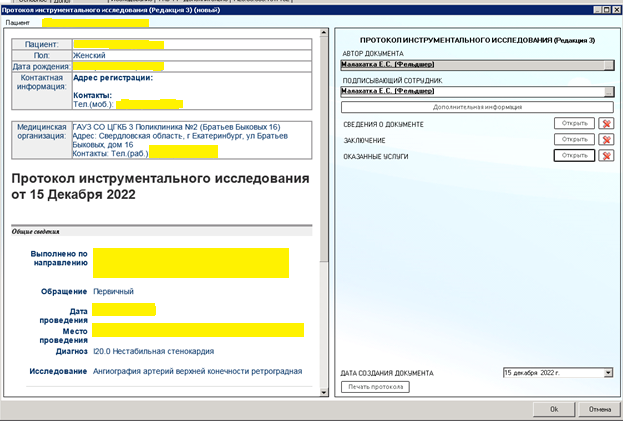Cancel with the Отмена button
Viewport: 623px width, 422px height.
(x=599, y=409)
